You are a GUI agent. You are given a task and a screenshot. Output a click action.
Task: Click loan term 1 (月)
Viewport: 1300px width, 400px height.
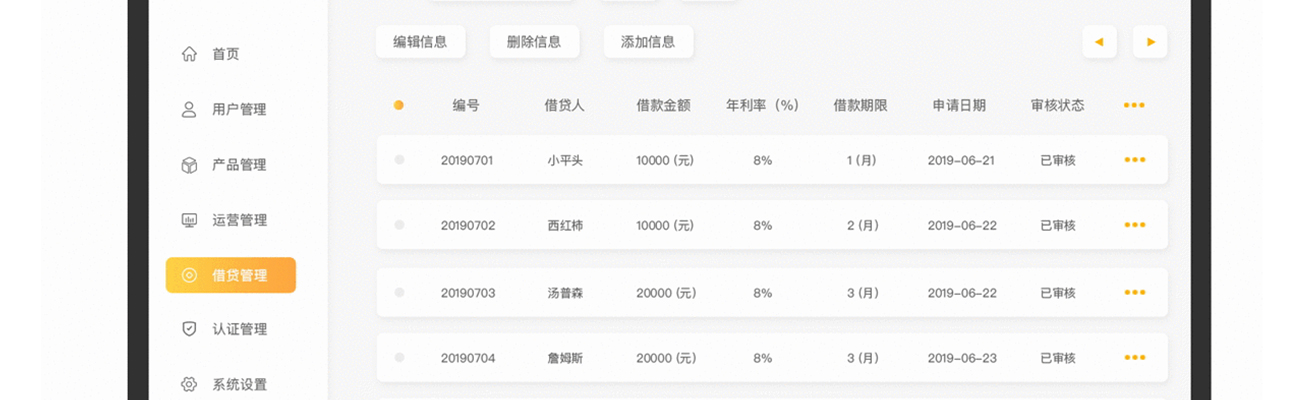point(862,160)
